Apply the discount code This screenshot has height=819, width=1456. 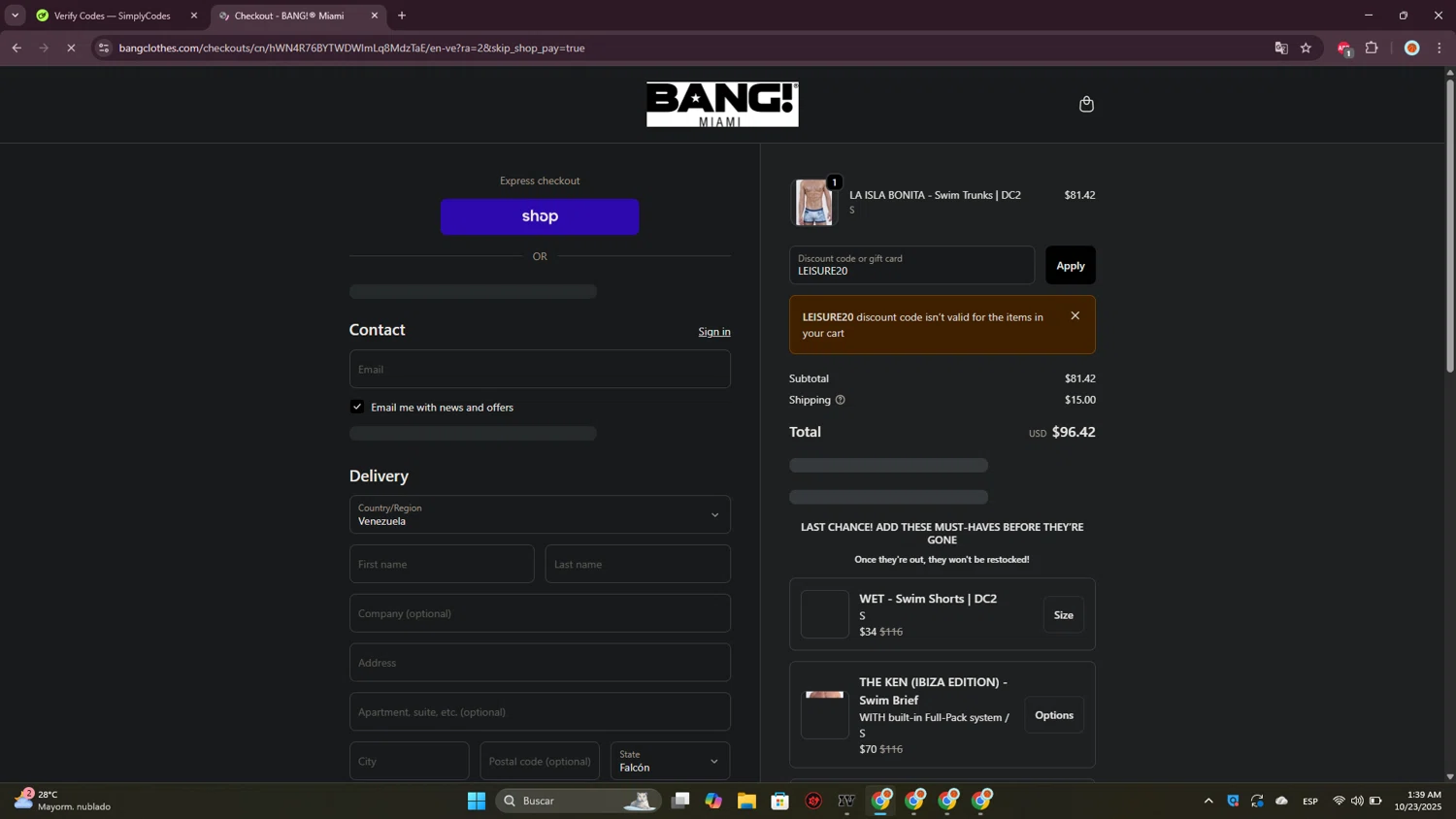pyautogui.click(x=1071, y=265)
